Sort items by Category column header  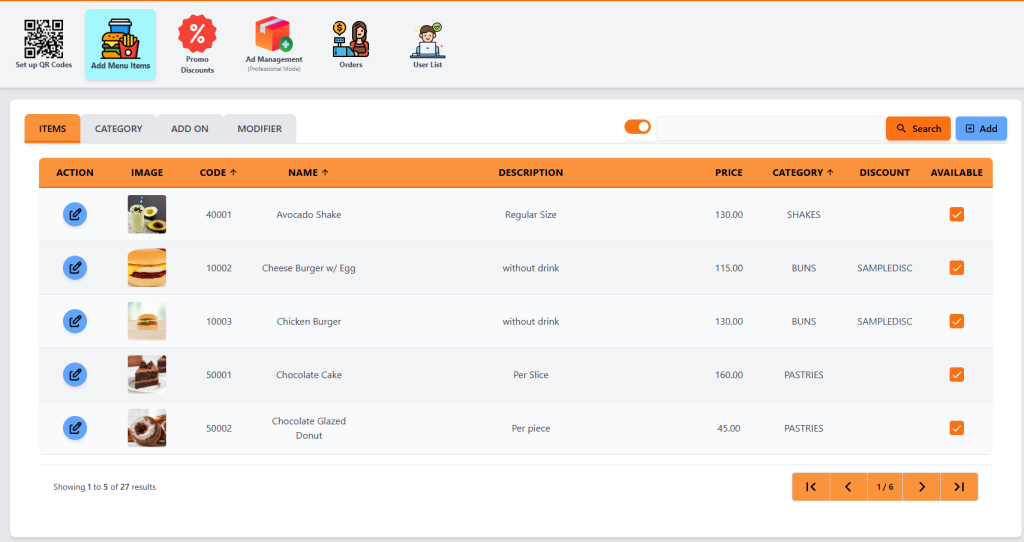[803, 173]
